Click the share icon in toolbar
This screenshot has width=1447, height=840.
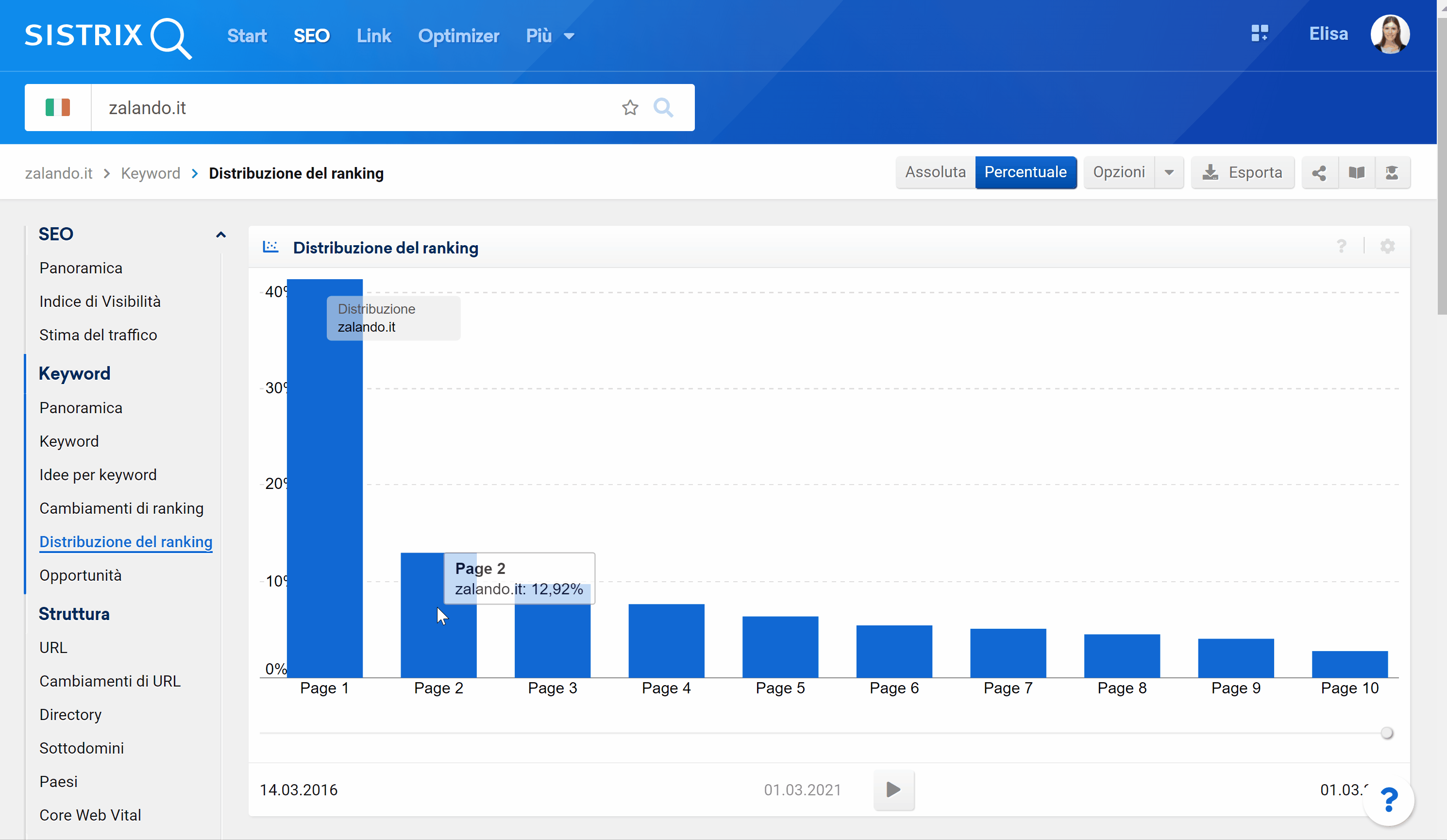1319,173
